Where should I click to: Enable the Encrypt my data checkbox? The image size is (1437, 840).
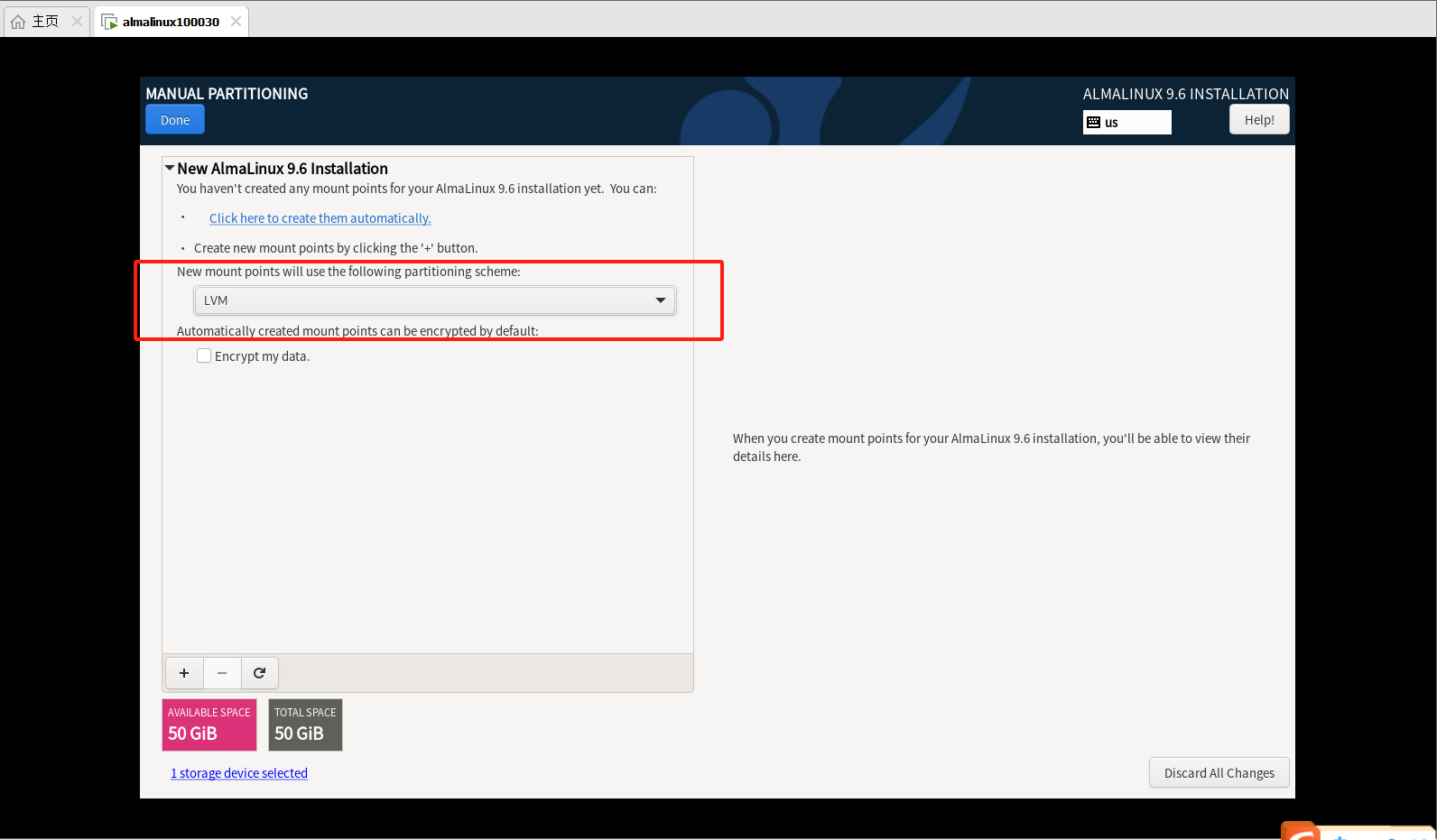pos(204,356)
